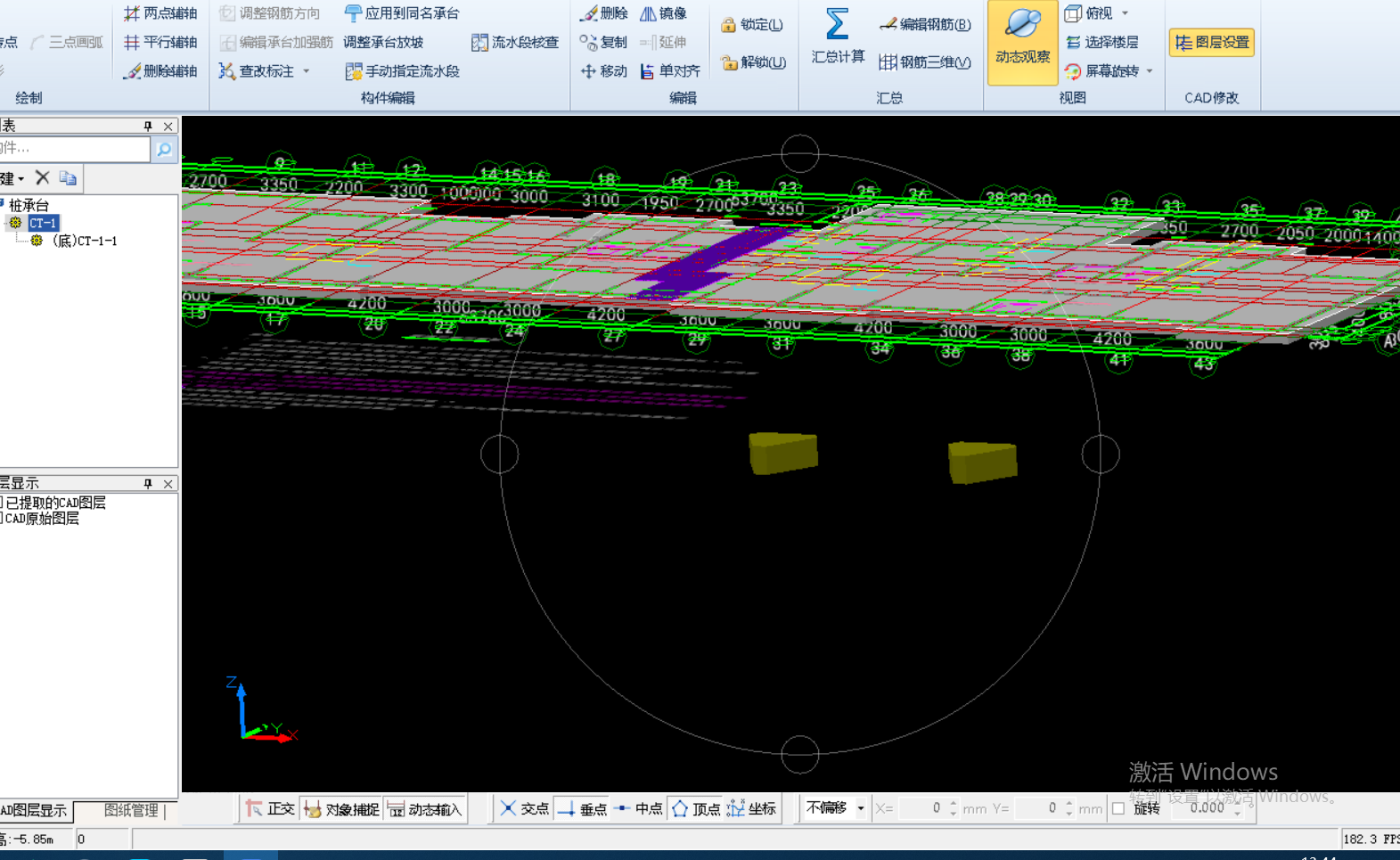Click the 删除辅轴 delete auxiliary axis tool
This screenshot has height=860, width=1400.
160,70
